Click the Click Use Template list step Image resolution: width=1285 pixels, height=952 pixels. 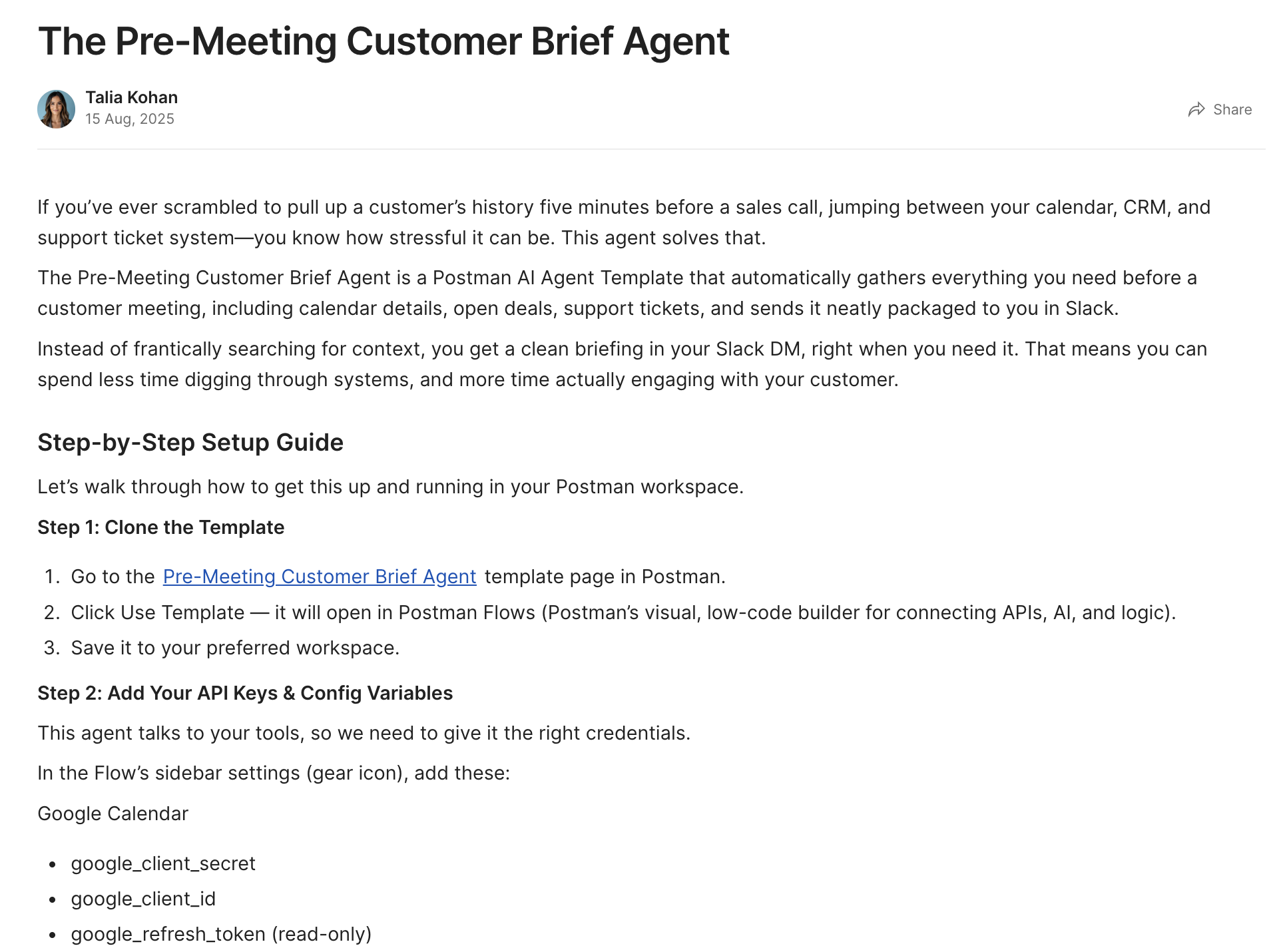623,612
